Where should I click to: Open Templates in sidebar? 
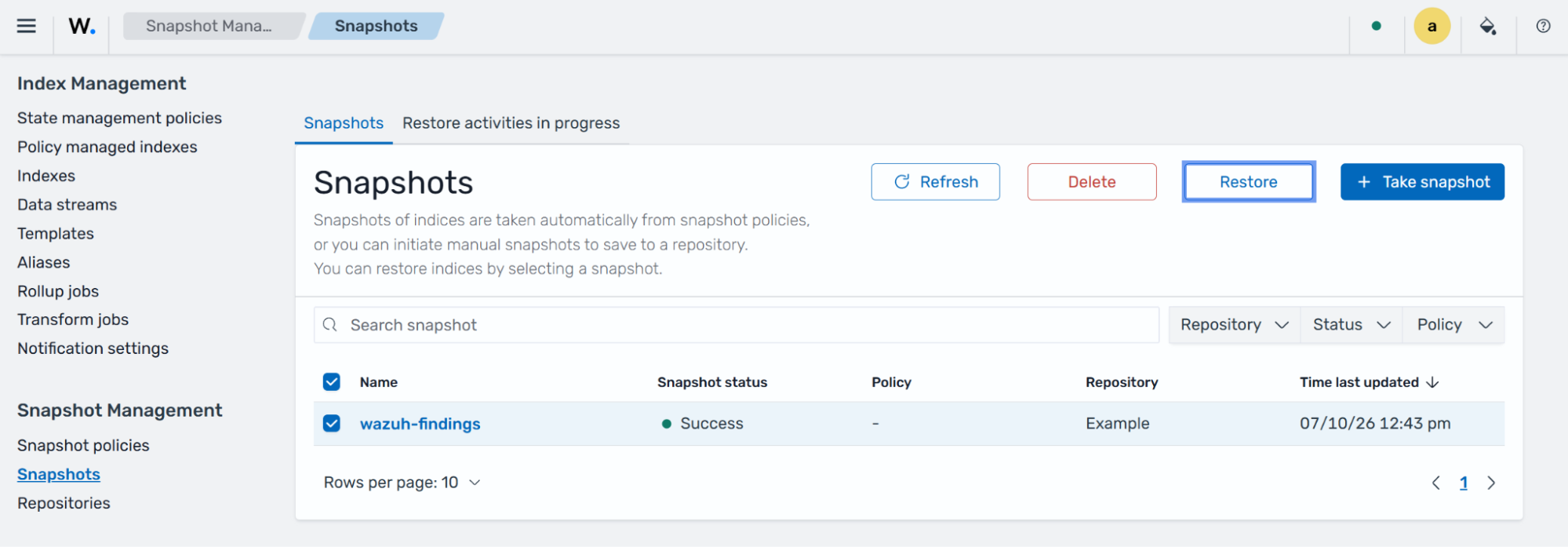point(56,234)
